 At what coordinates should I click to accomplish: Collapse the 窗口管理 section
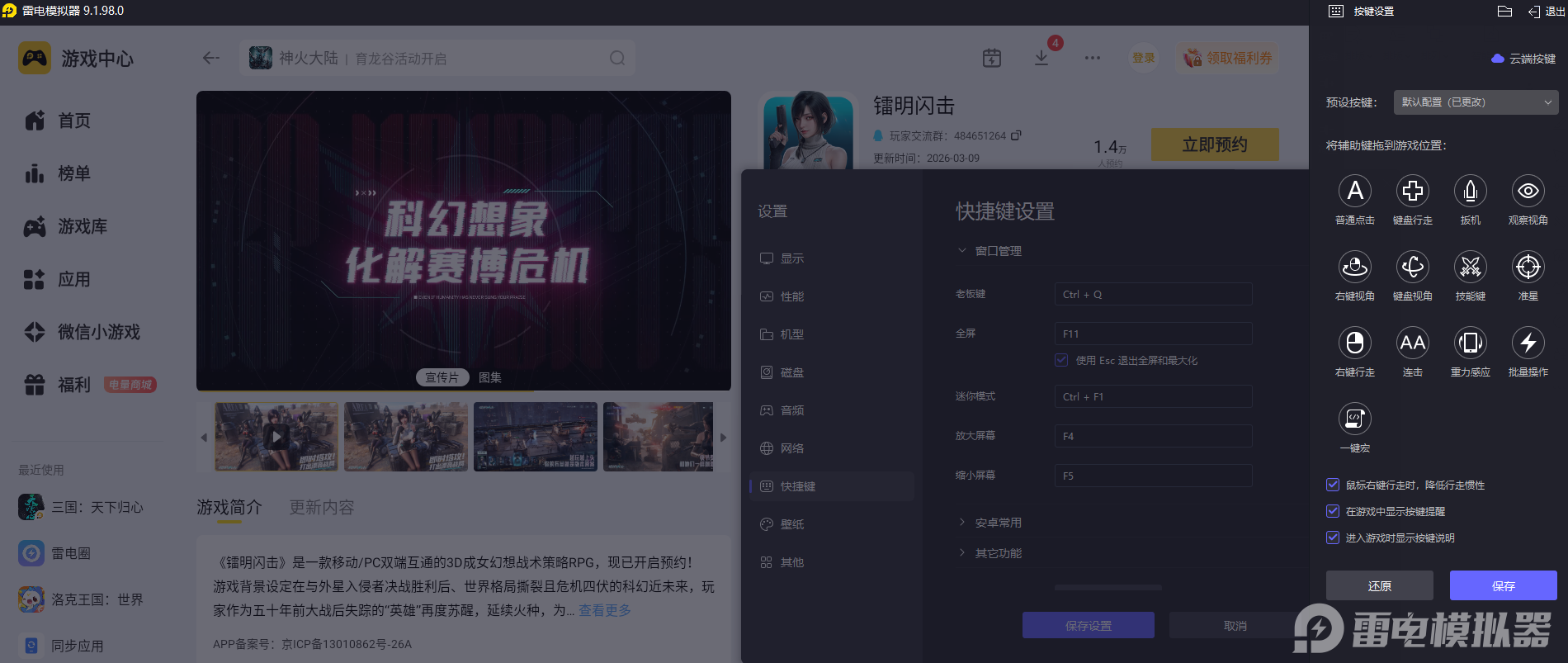(989, 251)
